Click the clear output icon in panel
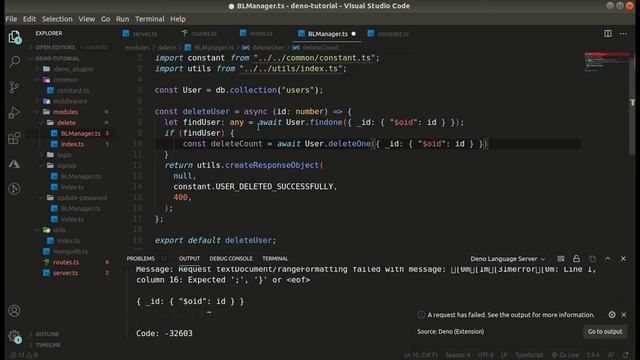 (561, 259)
